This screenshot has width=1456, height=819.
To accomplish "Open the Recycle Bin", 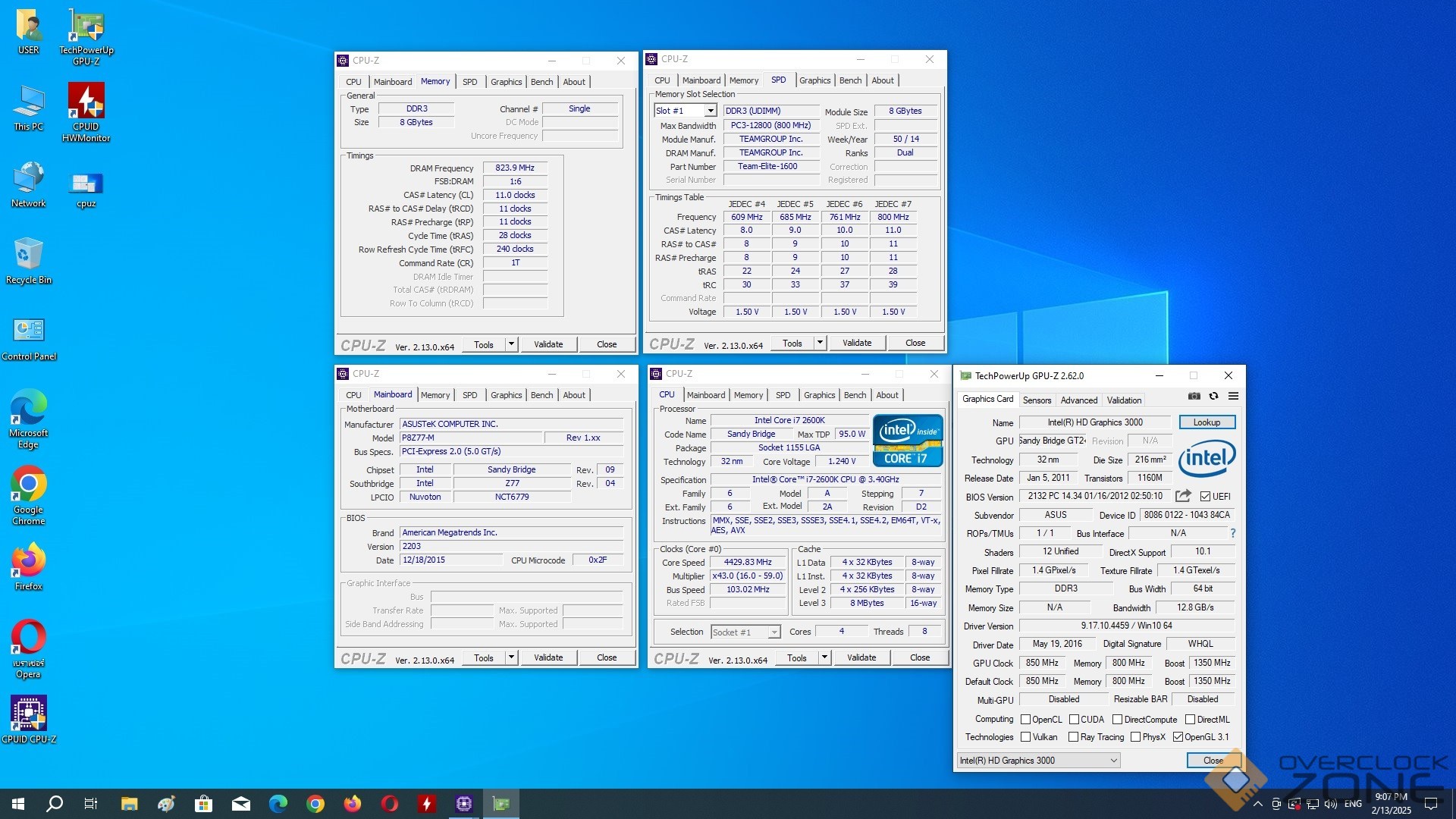I will click(x=29, y=262).
